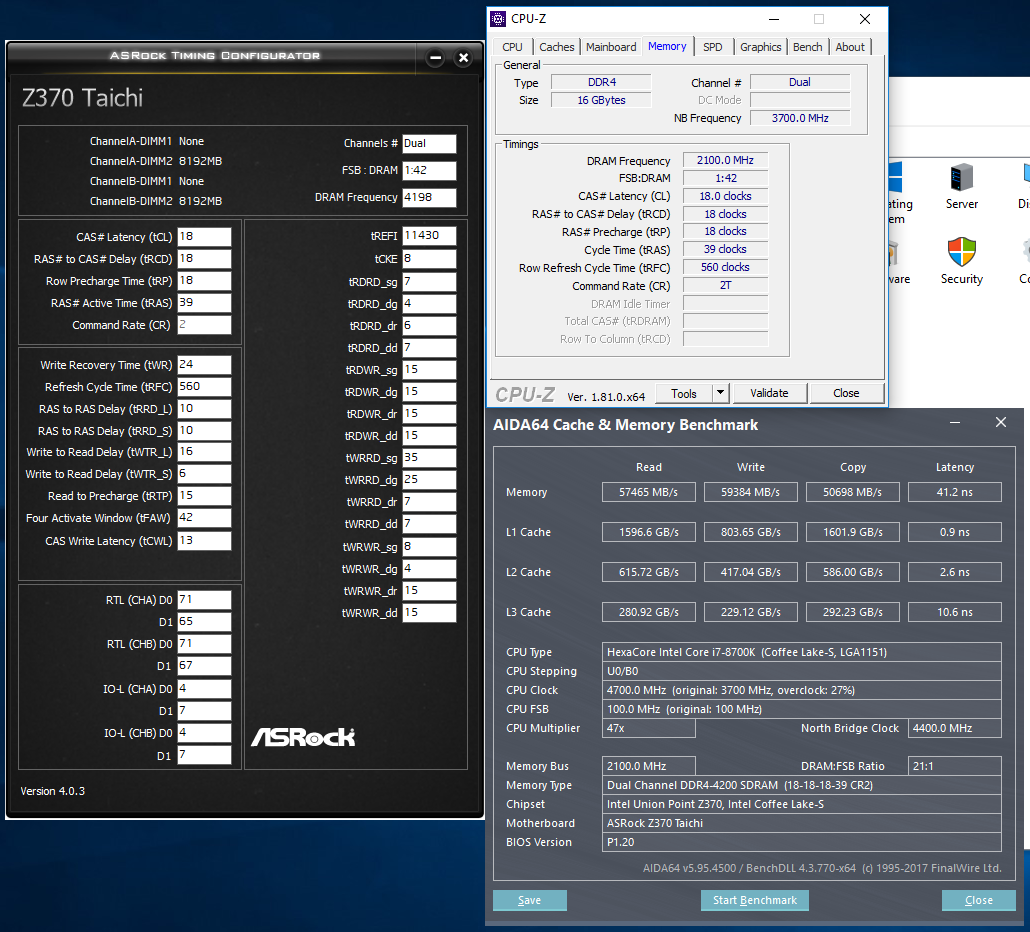Click the Memory Latency 41.2 ns value
Viewport: 1030px width, 932px height.
954,492
